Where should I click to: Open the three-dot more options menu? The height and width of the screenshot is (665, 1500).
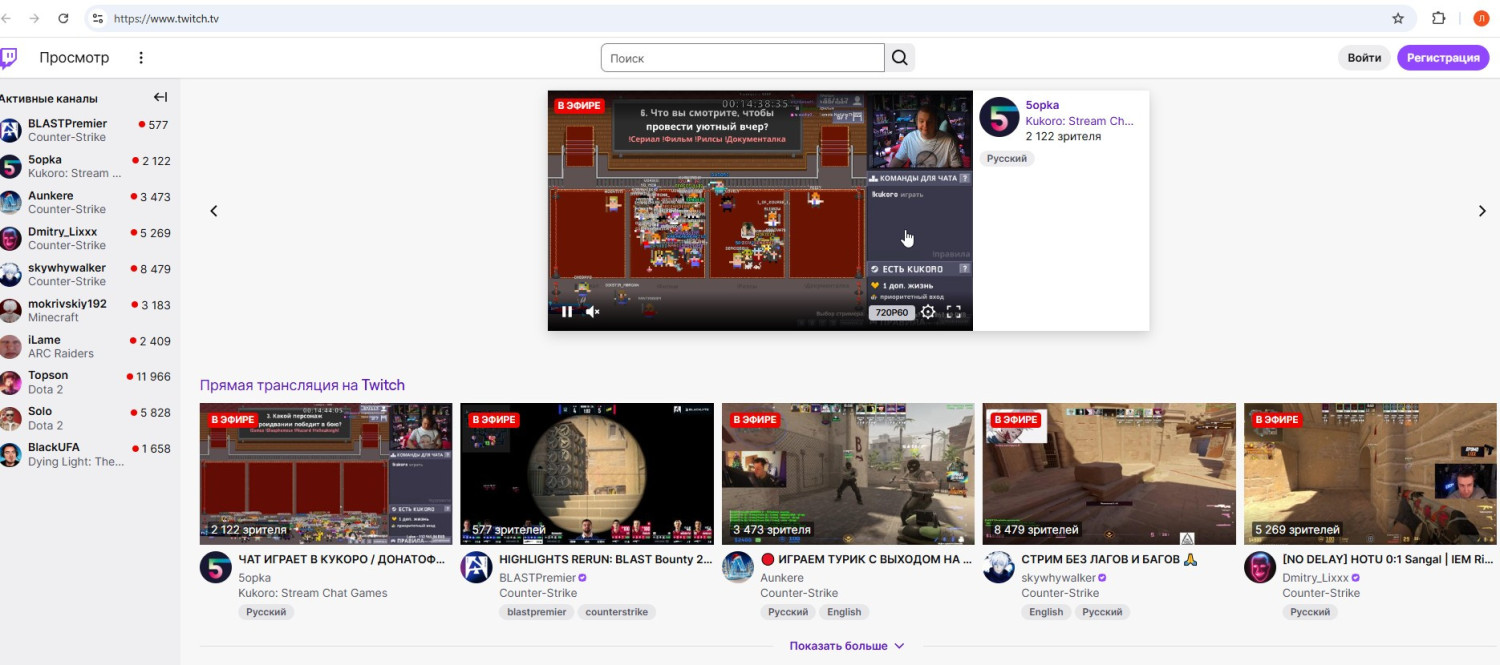[x=141, y=58]
